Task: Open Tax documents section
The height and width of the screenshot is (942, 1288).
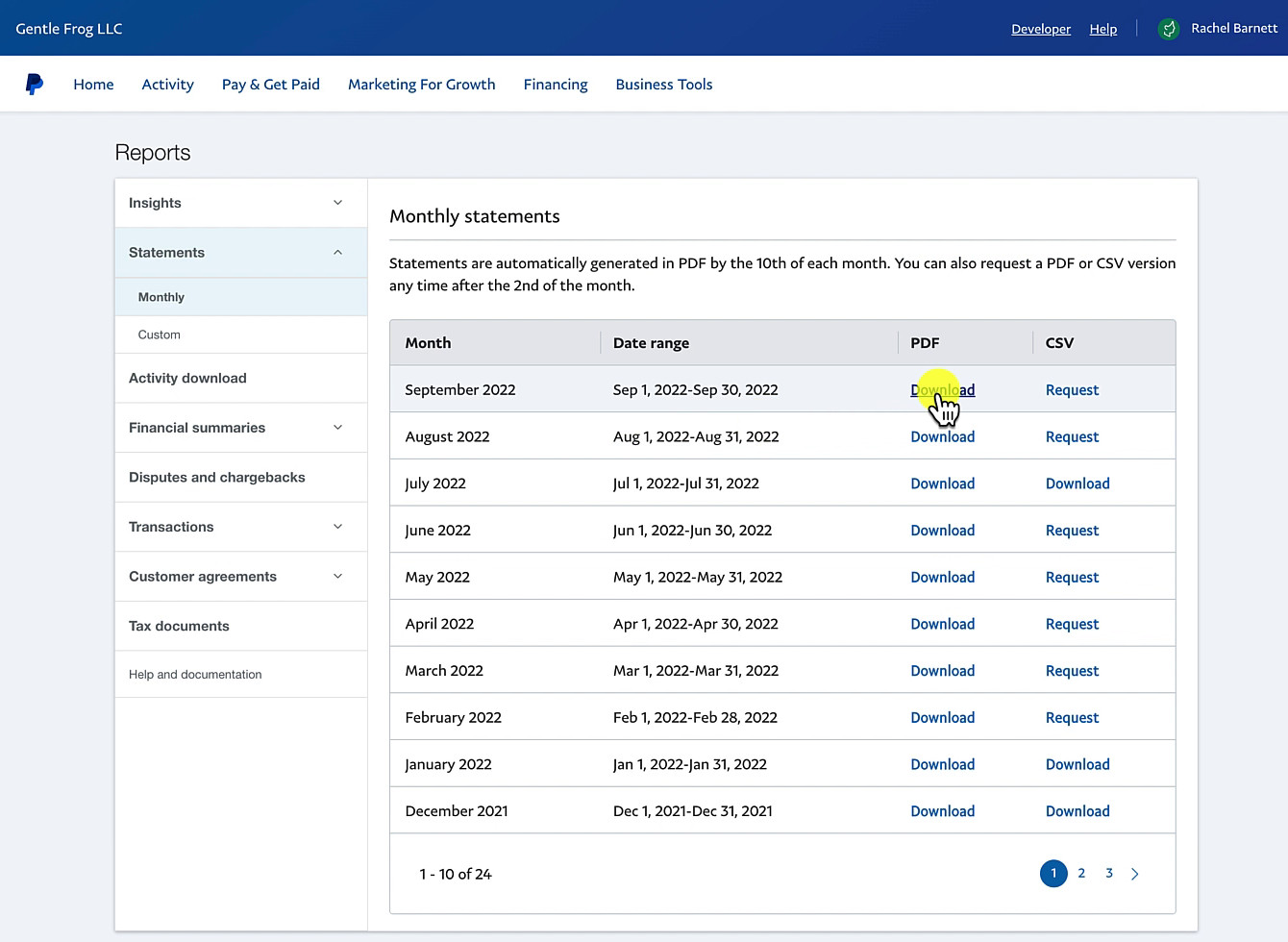Action: click(179, 626)
